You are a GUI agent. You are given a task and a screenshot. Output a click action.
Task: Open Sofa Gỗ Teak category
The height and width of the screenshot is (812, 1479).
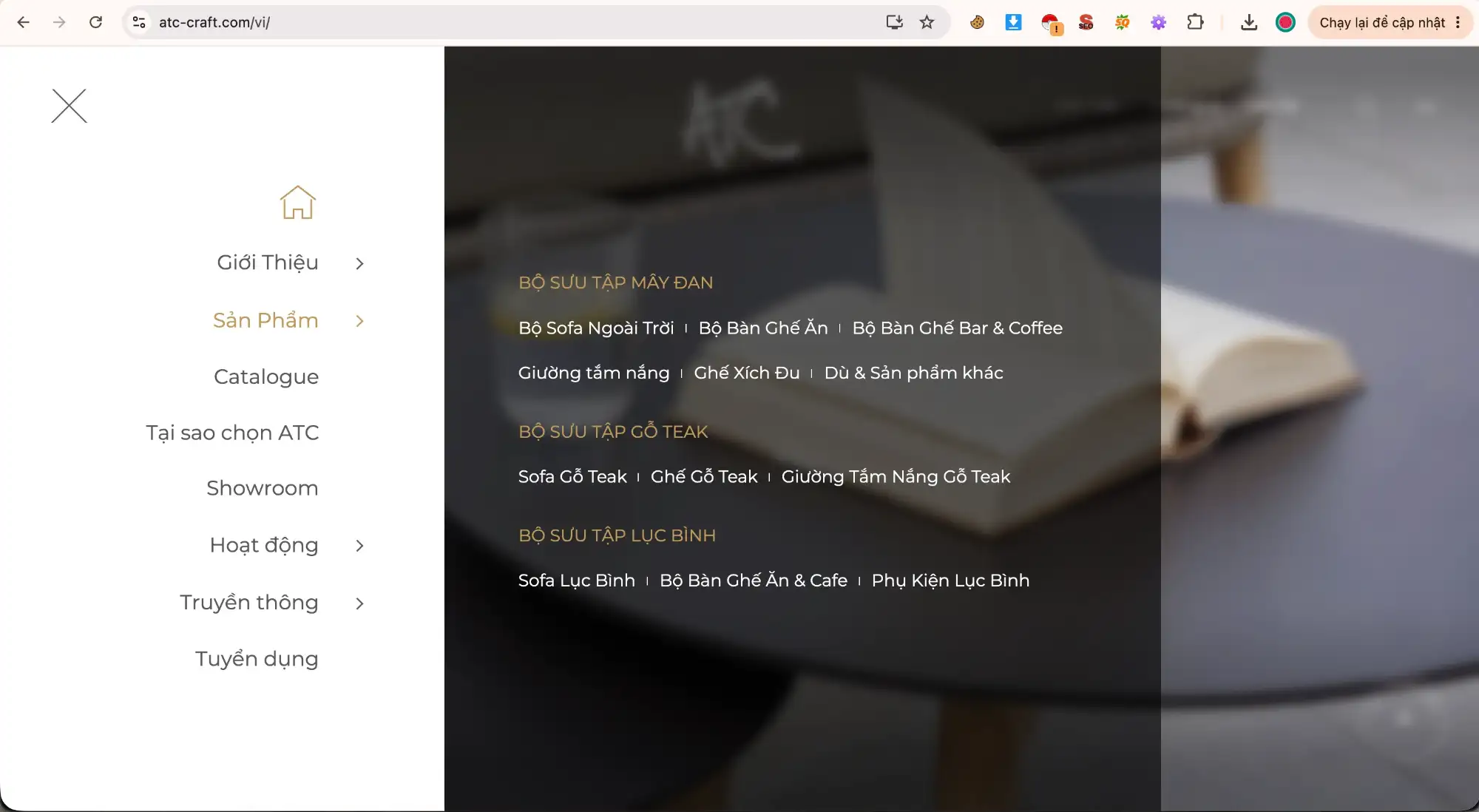(x=572, y=476)
